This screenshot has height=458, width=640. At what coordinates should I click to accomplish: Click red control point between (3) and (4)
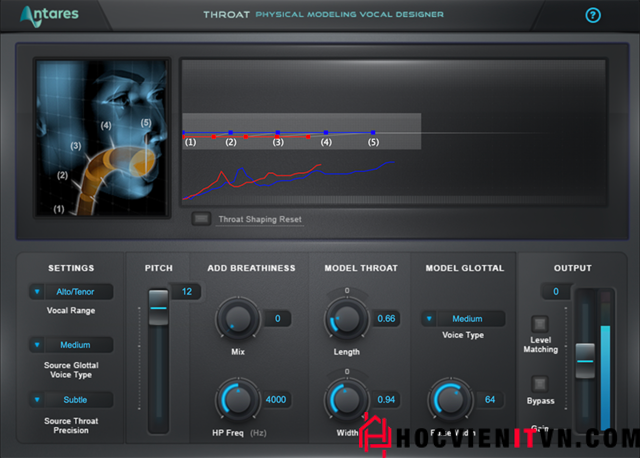308,137
